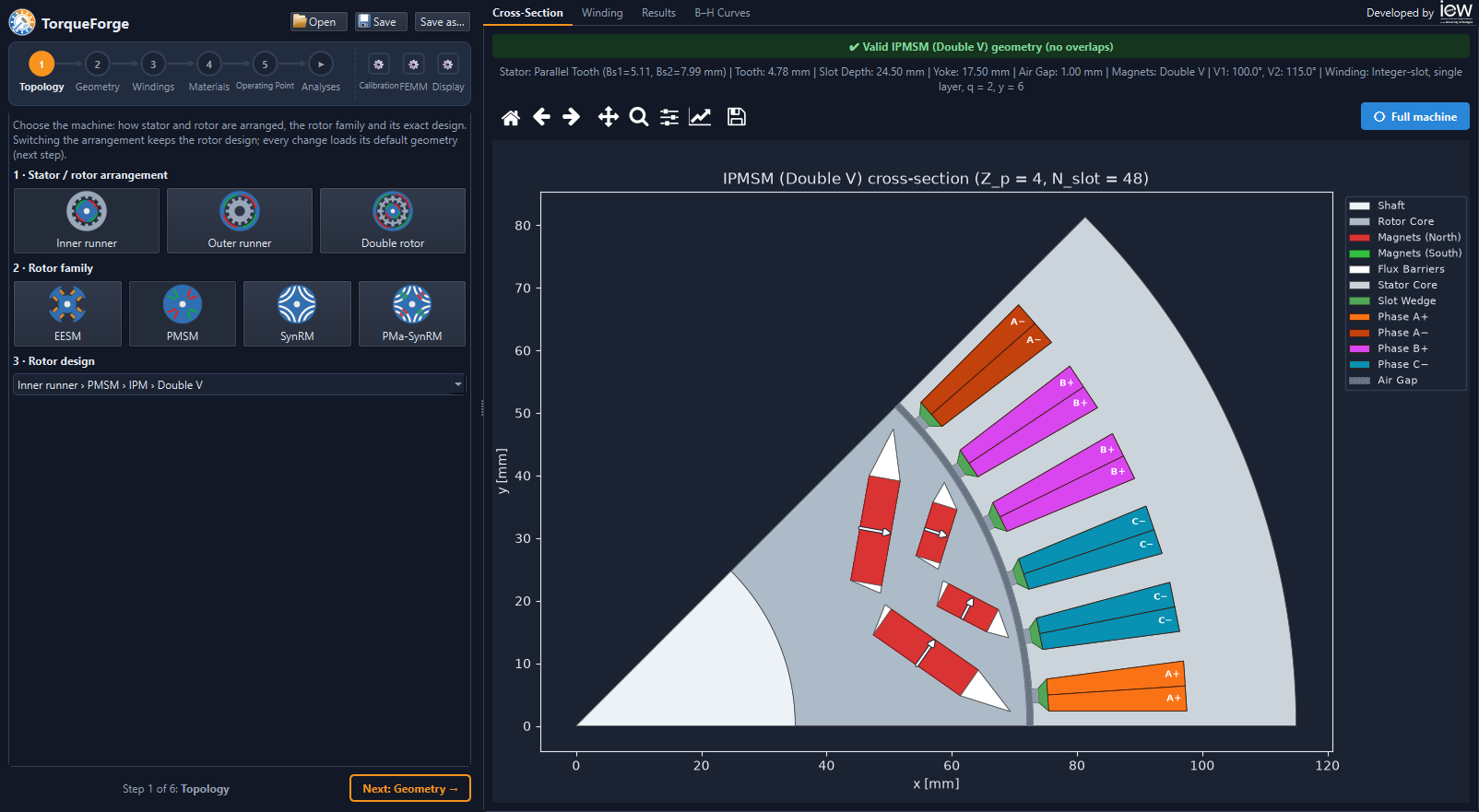The height and width of the screenshot is (812, 1479).
Task: Go to step 4 Materials
Action: (x=209, y=64)
